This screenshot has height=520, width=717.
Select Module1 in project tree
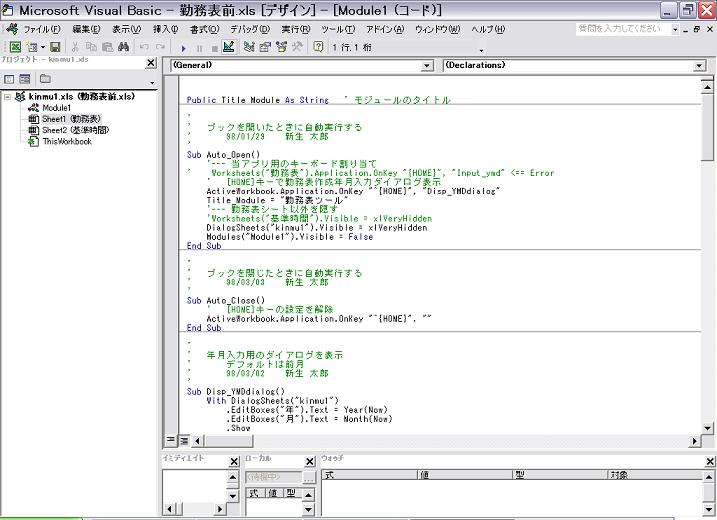[56, 108]
